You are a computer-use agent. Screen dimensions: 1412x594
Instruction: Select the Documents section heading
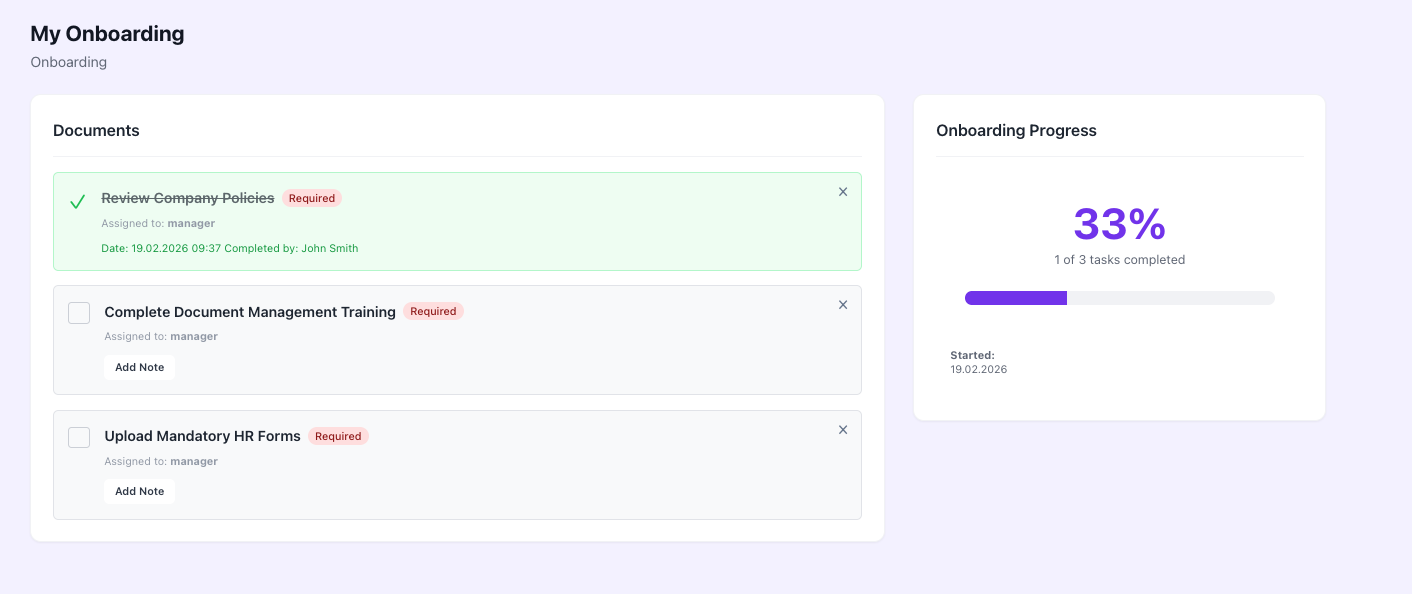tap(96, 130)
